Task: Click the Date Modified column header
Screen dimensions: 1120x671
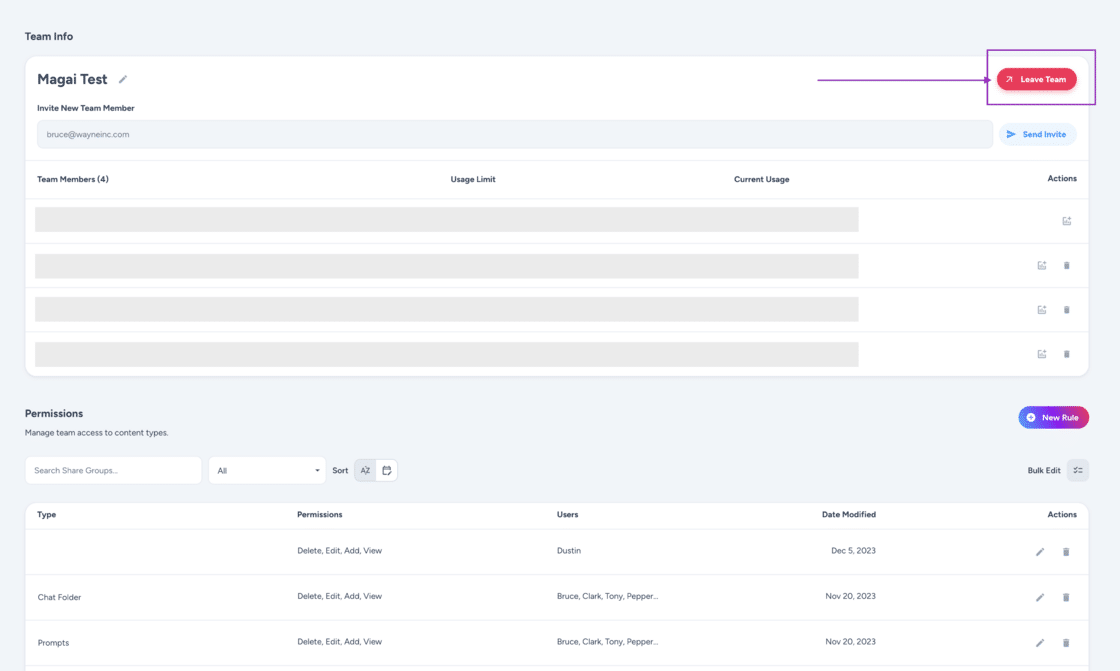Action: pos(849,515)
